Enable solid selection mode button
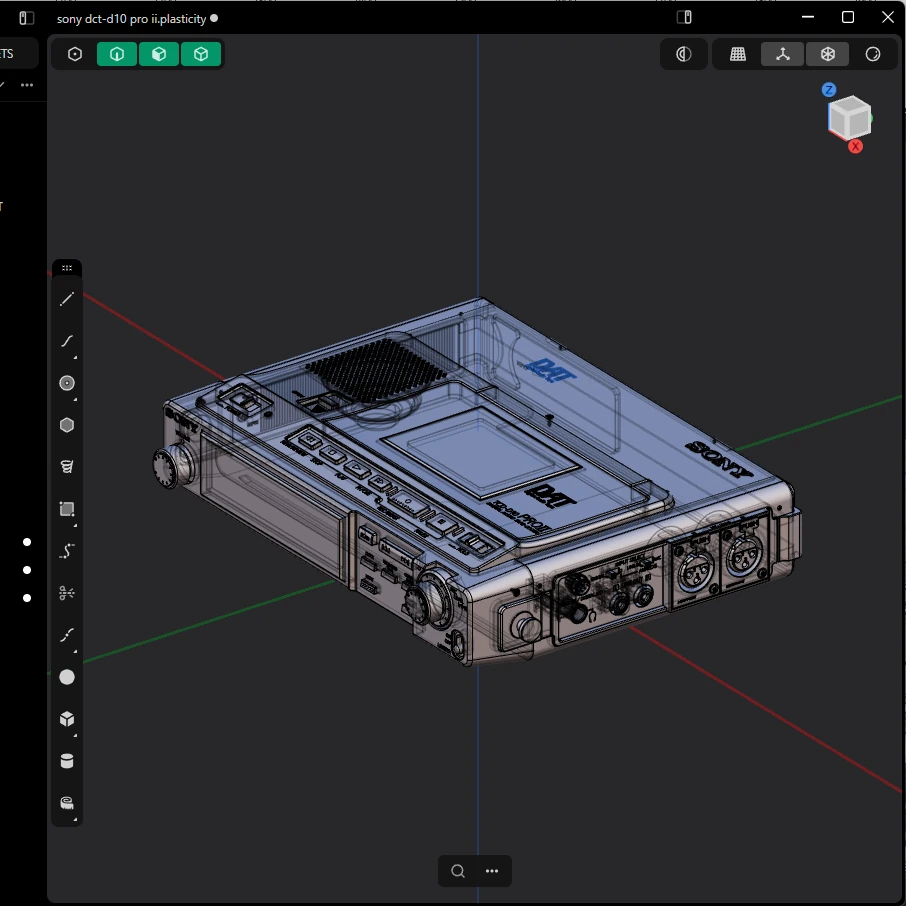 pos(201,54)
